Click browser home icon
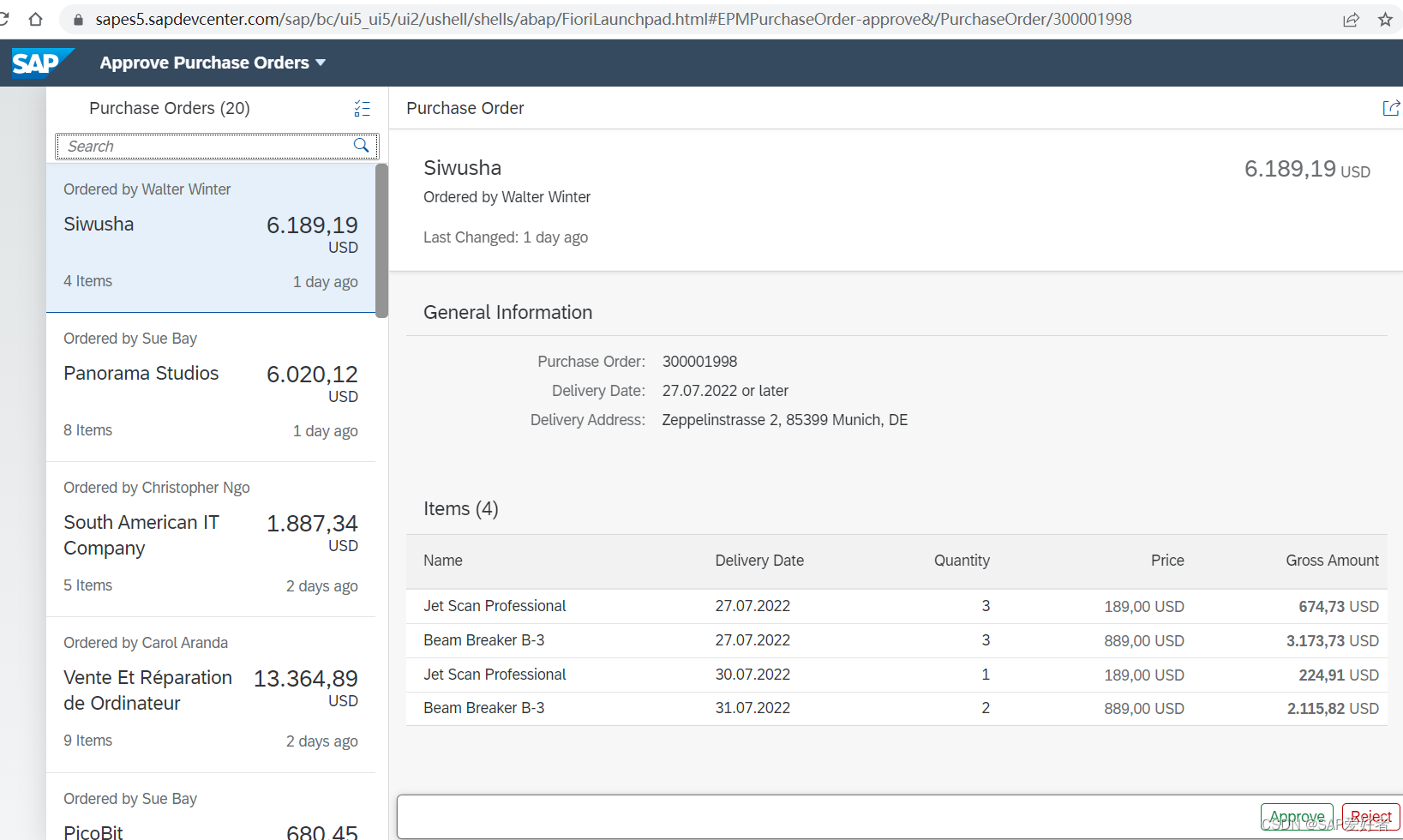The image size is (1403, 840). point(35,19)
